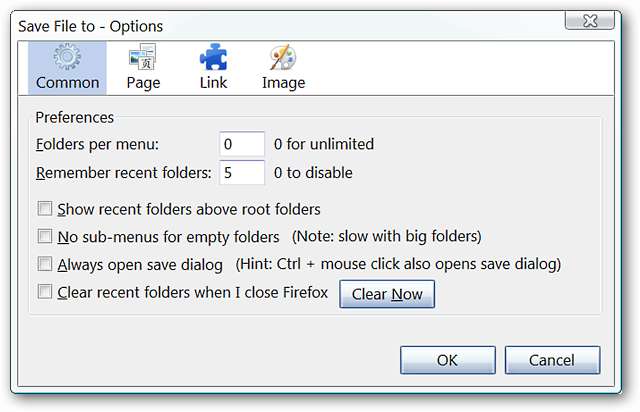The width and height of the screenshot is (640, 412).
Task: Tick Clear recent folders when I close Firefox
Action: tap(45, 293)
